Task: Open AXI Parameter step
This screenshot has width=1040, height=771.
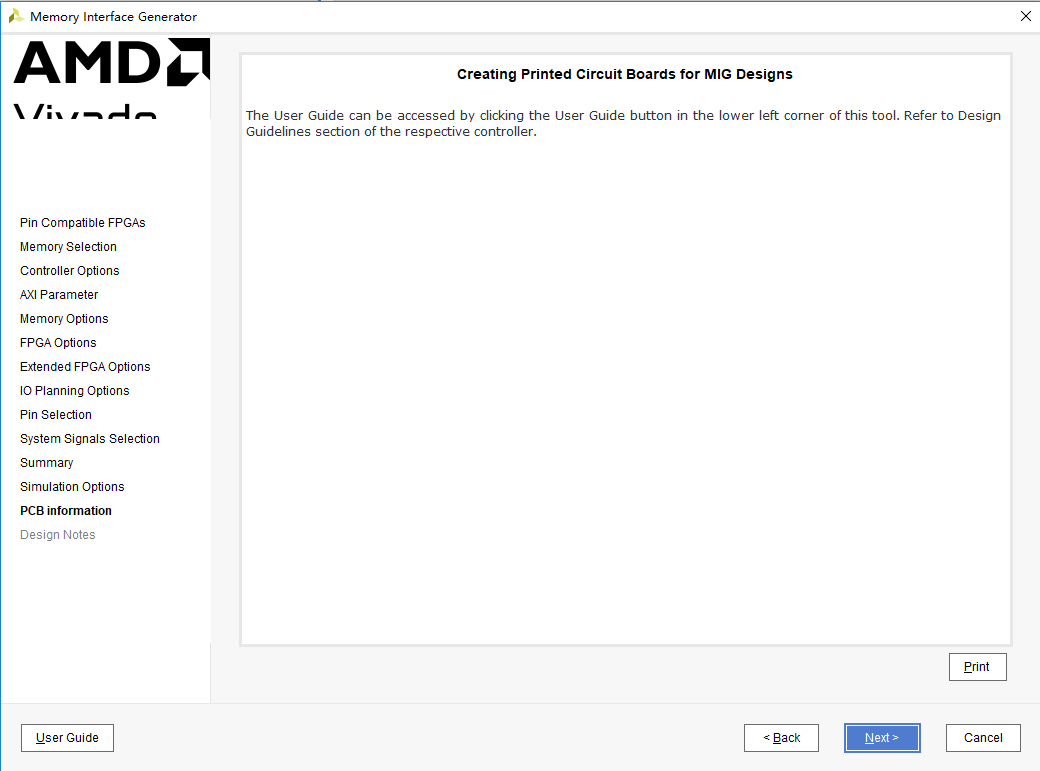Action: 59,295
